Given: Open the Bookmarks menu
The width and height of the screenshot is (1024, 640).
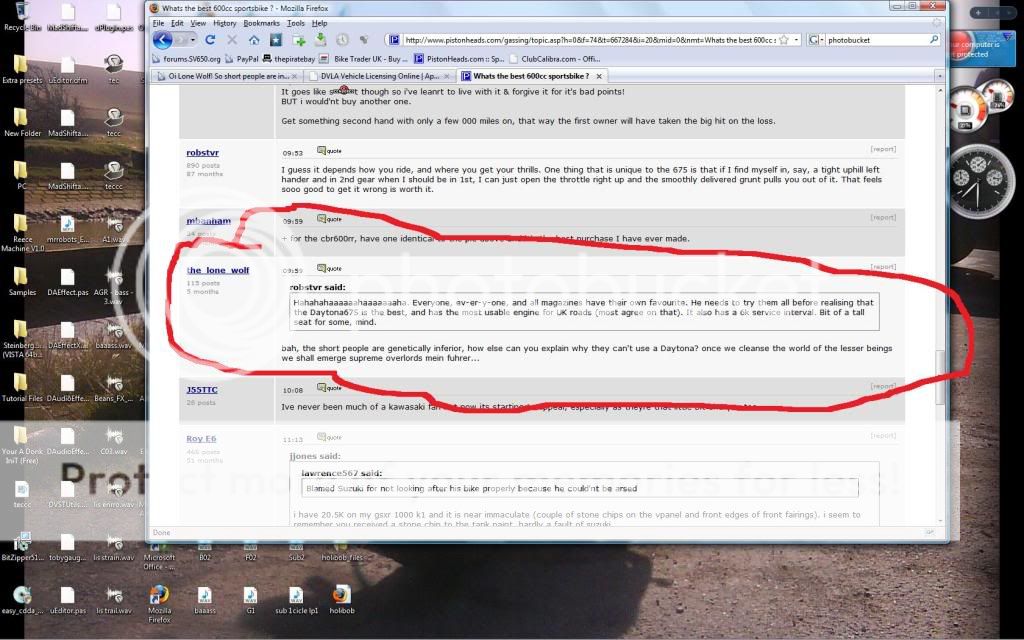Looking at the screenshot, I should (x=261, y=23).
